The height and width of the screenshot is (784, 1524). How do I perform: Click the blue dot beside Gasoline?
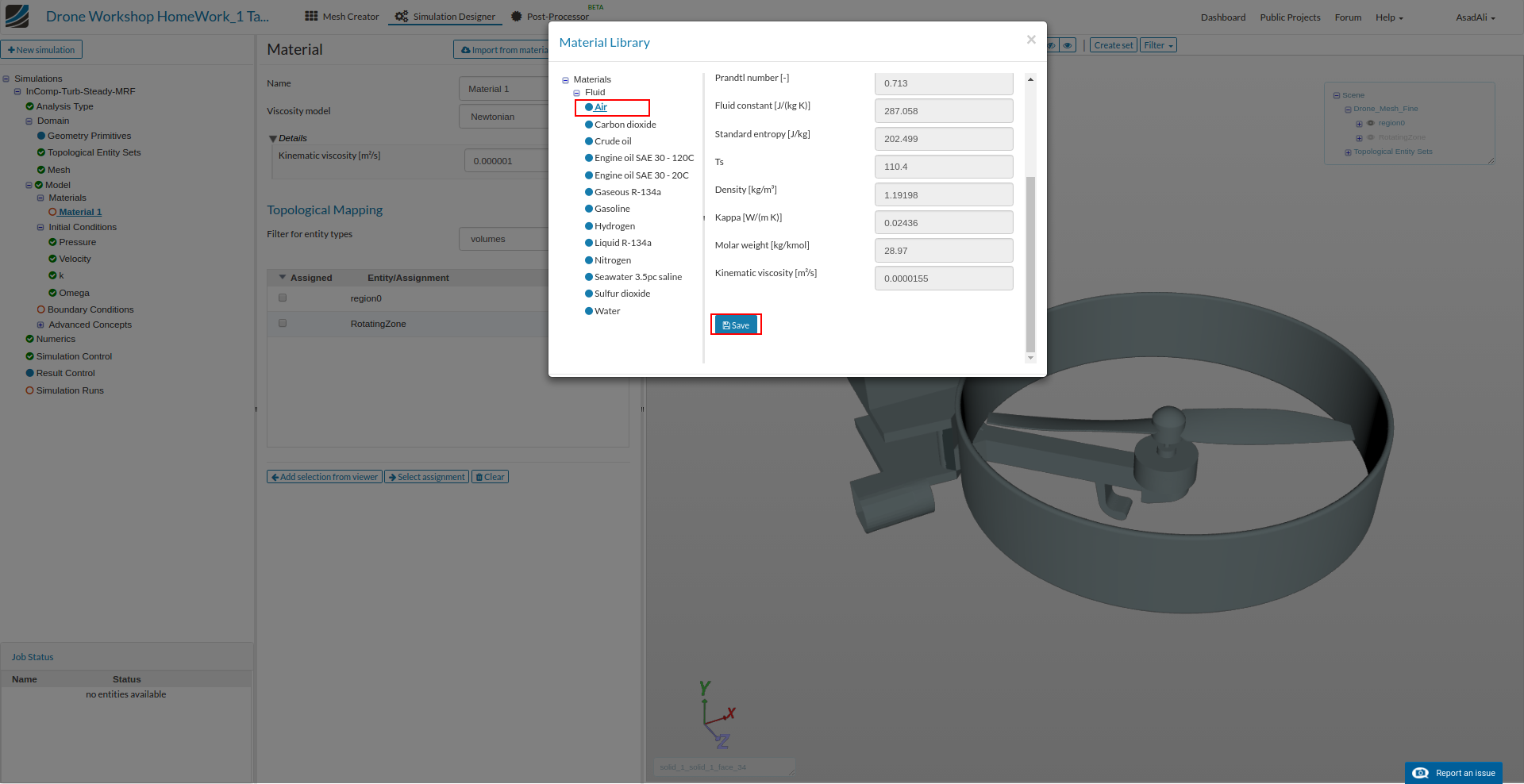(x=589, y=209)
